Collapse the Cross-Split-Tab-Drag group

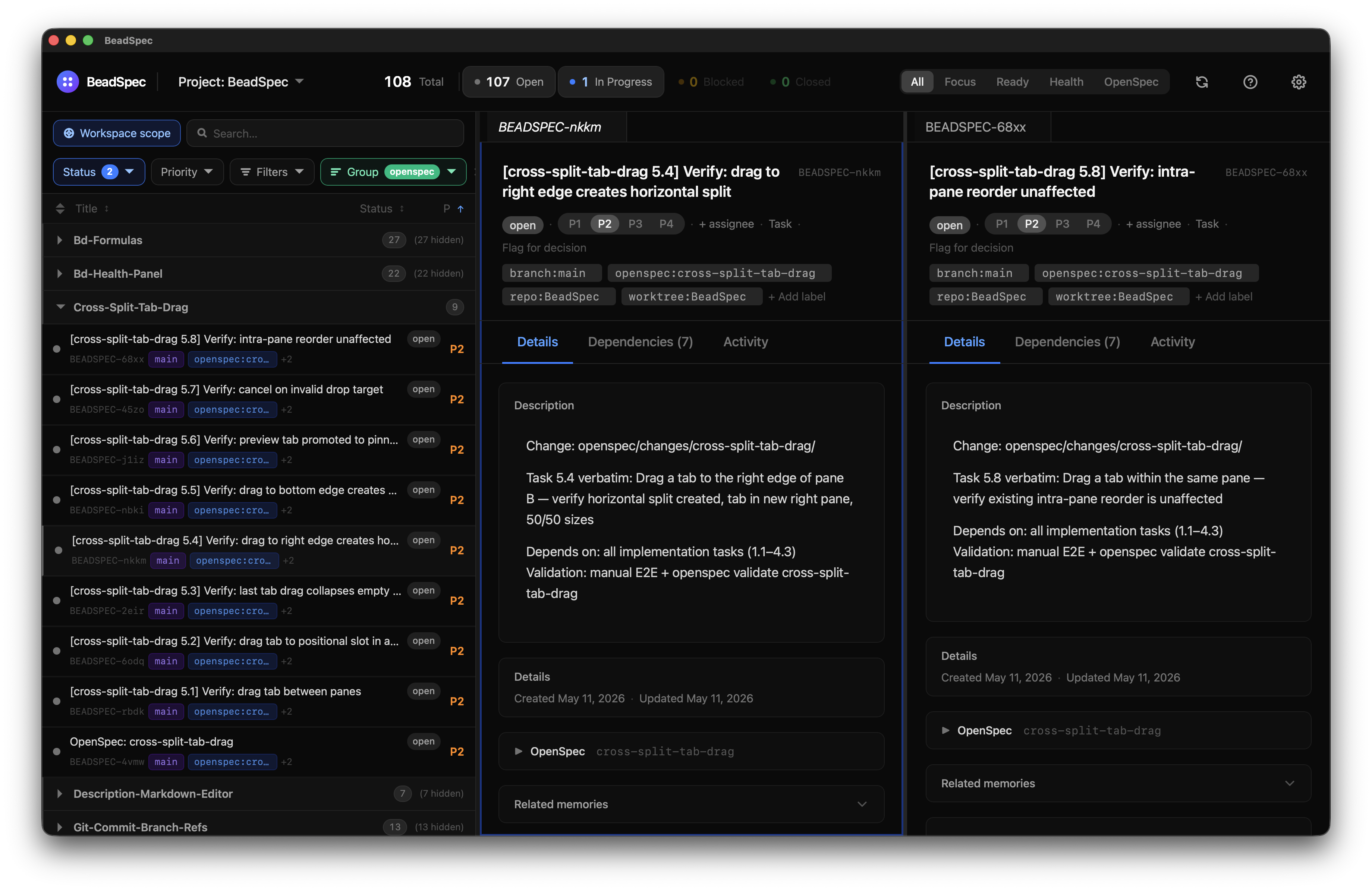[60, 307]
